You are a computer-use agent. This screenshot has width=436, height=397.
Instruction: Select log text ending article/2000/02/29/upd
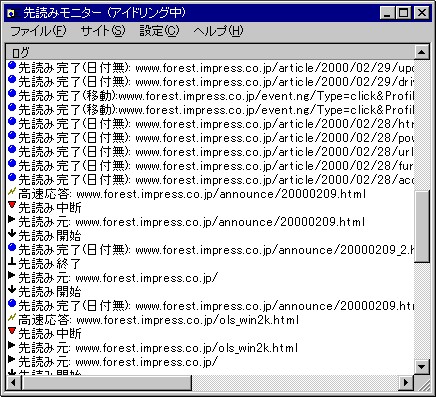click(x=216, y=68)
